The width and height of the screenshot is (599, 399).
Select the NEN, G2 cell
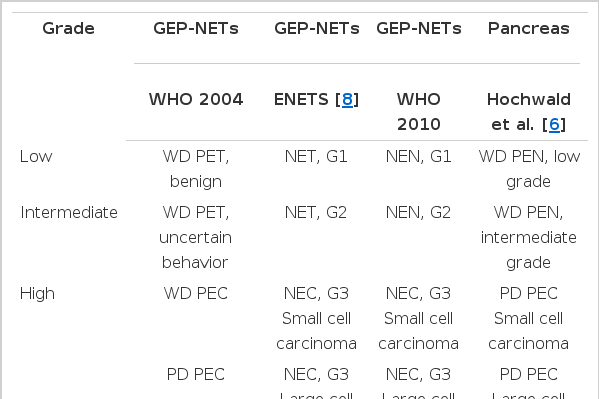point(419,212)
